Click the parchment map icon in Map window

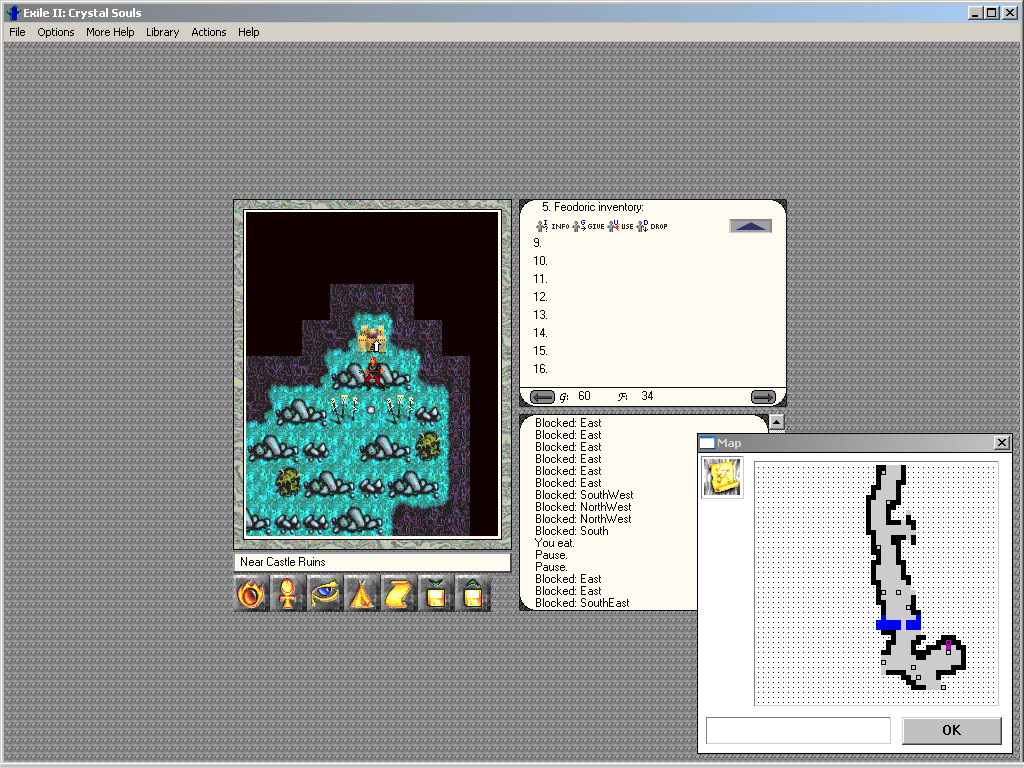coord(722,477)
